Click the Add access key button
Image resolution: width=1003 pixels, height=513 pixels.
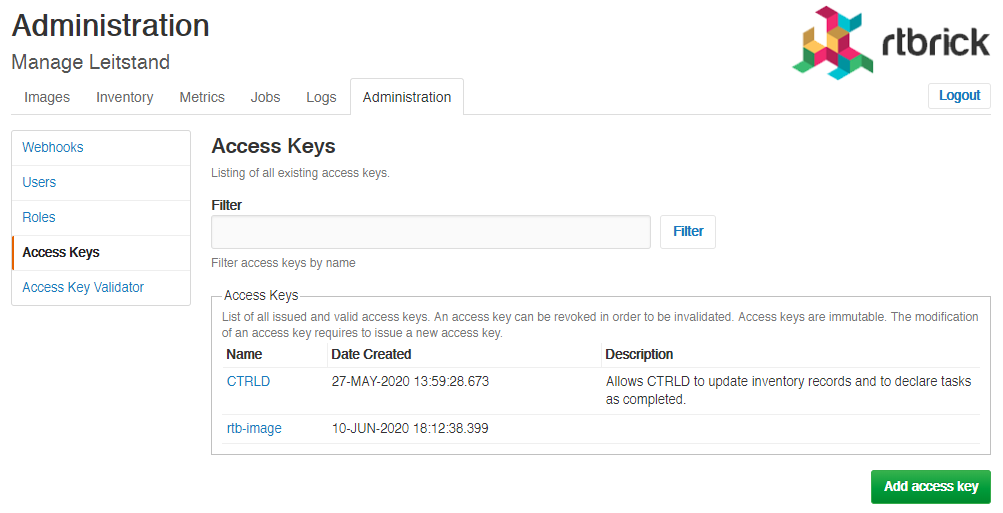[931, 487]
